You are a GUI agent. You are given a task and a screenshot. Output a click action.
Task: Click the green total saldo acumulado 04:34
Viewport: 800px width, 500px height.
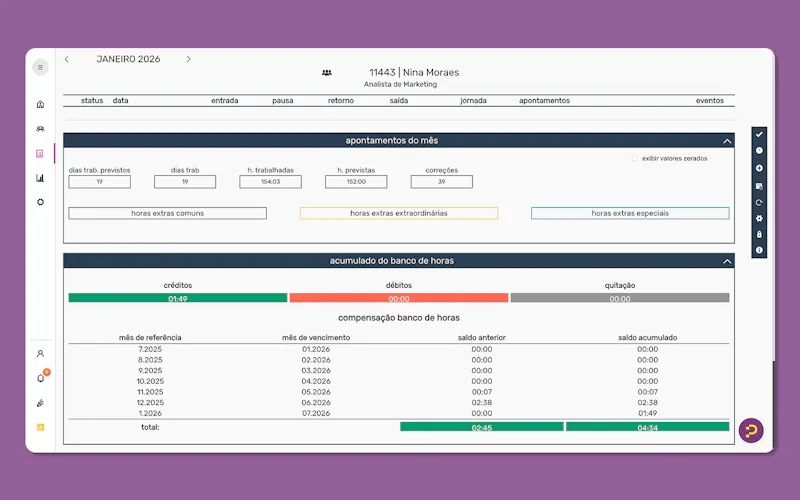tap(647, 427)
